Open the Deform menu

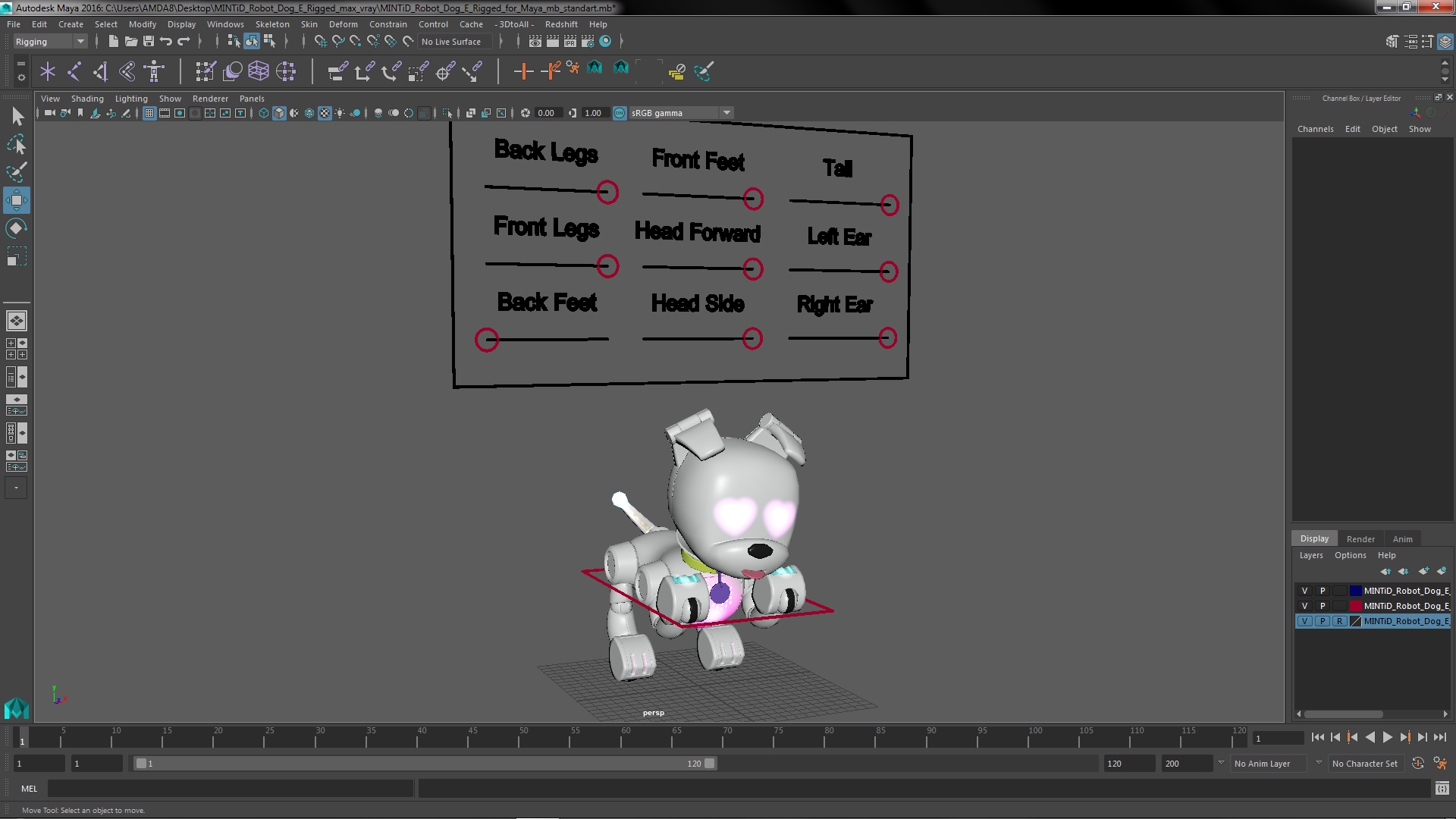tap(343, 24)
